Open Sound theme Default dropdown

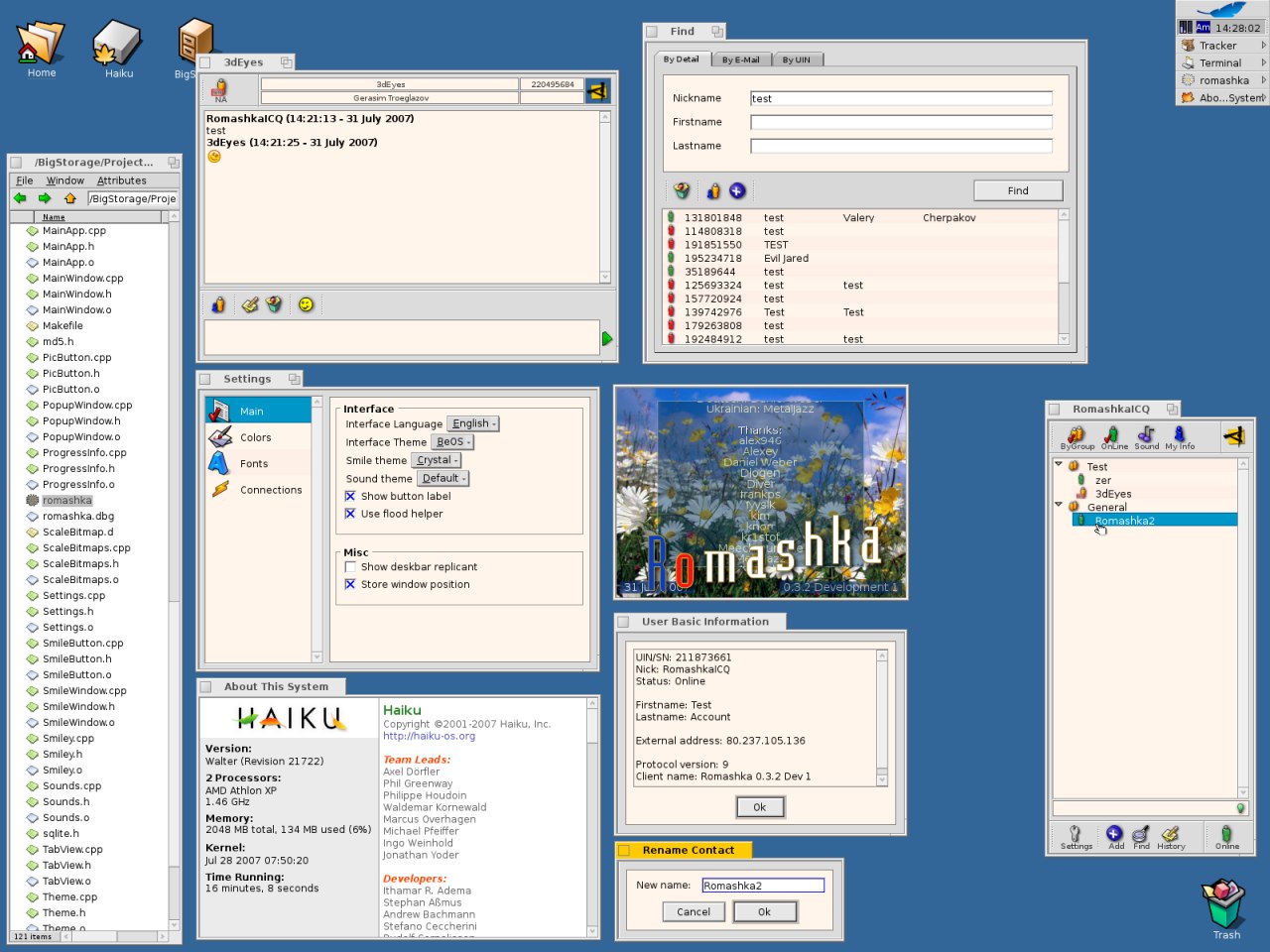click(443, 478)
